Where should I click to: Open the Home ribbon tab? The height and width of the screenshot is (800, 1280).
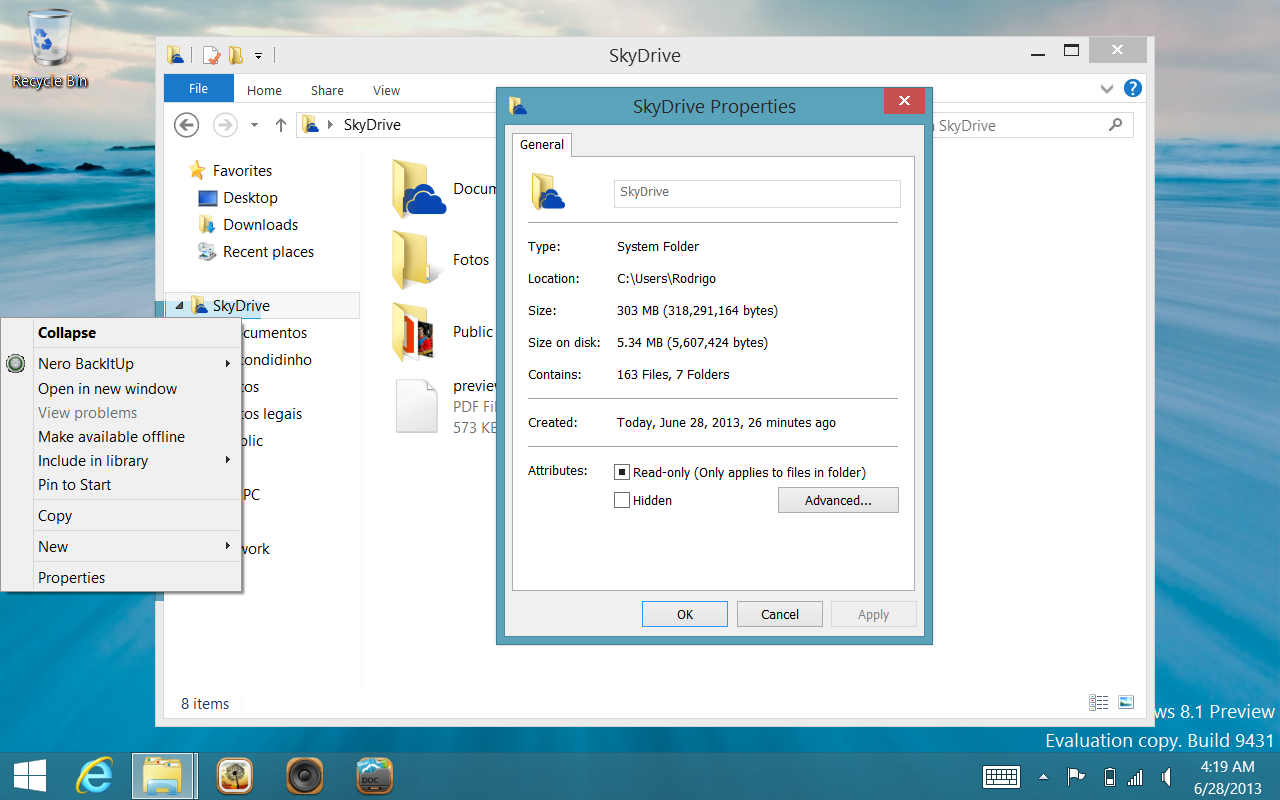point(264,90)
